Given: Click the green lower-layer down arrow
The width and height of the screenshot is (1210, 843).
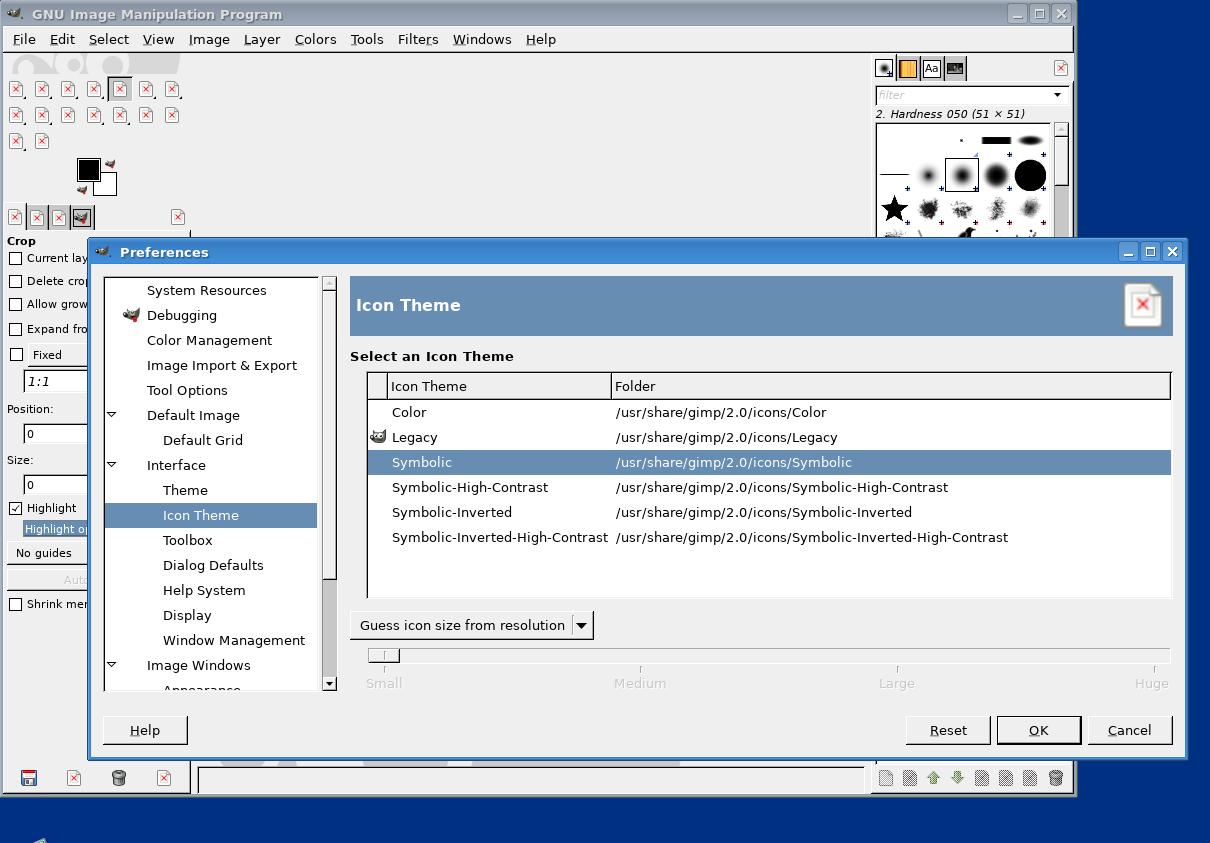Looking at the screenshot, I should pos(957,778).
